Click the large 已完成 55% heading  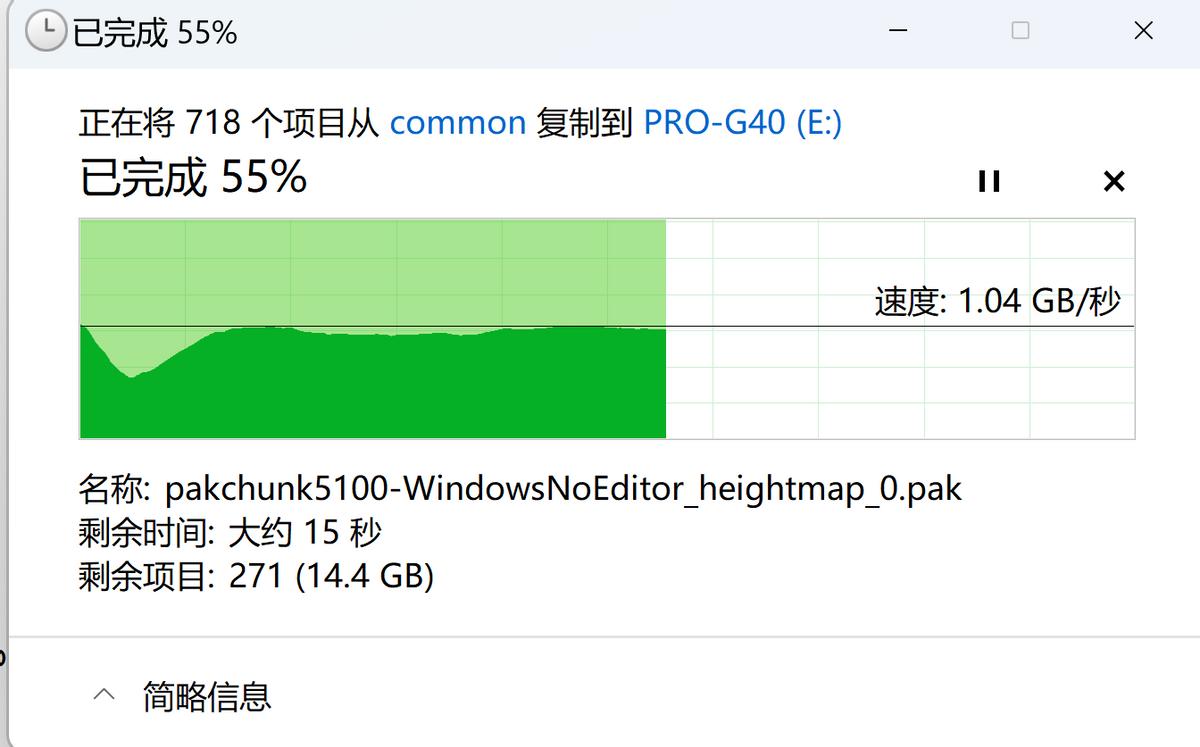(193, 179)
